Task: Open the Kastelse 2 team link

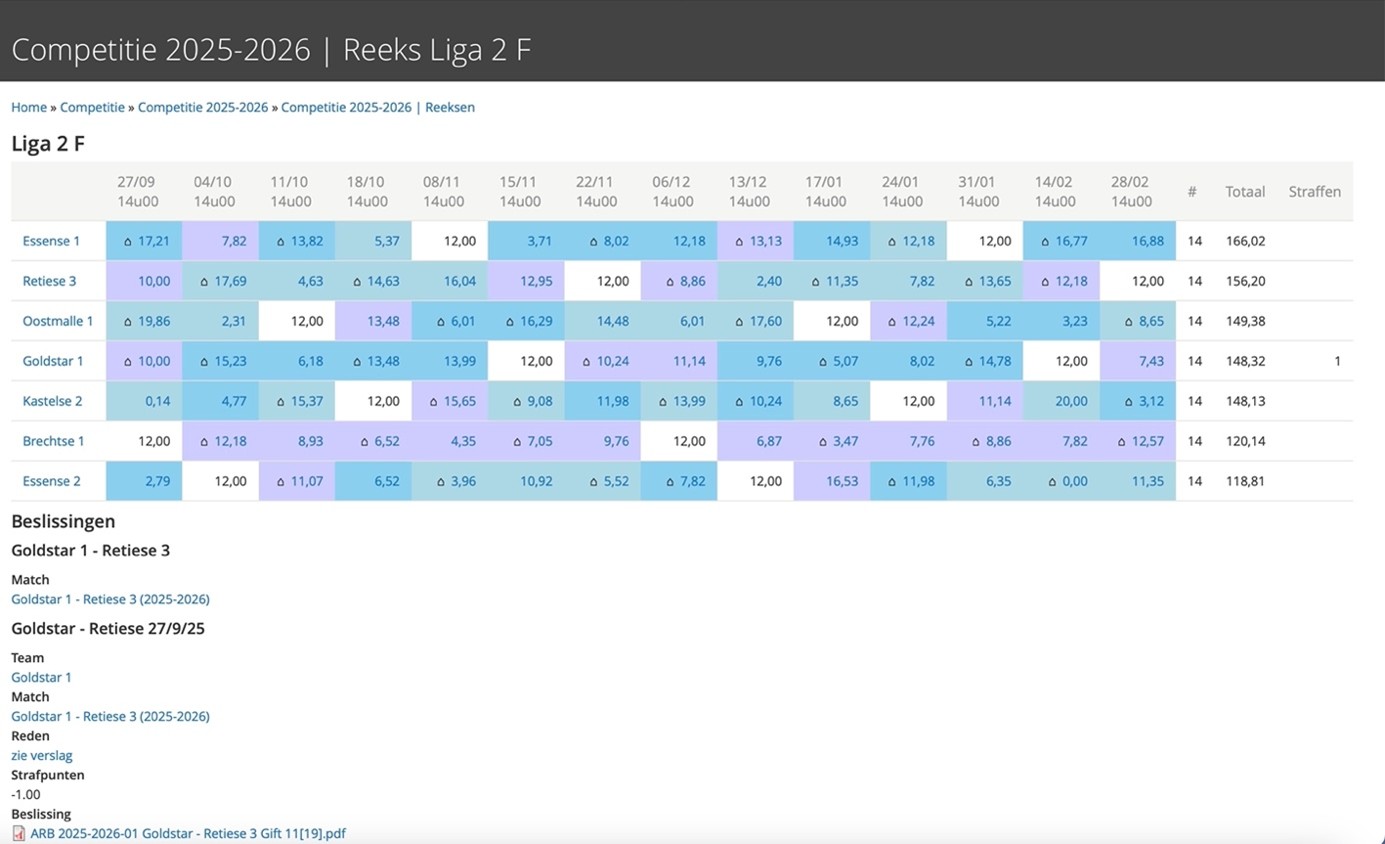Action: click(52, 401)
